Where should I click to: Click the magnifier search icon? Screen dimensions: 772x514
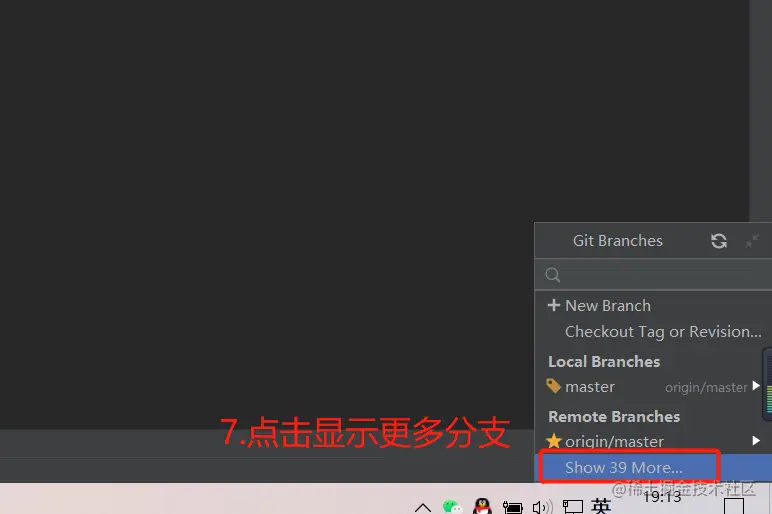coord(552,275)
